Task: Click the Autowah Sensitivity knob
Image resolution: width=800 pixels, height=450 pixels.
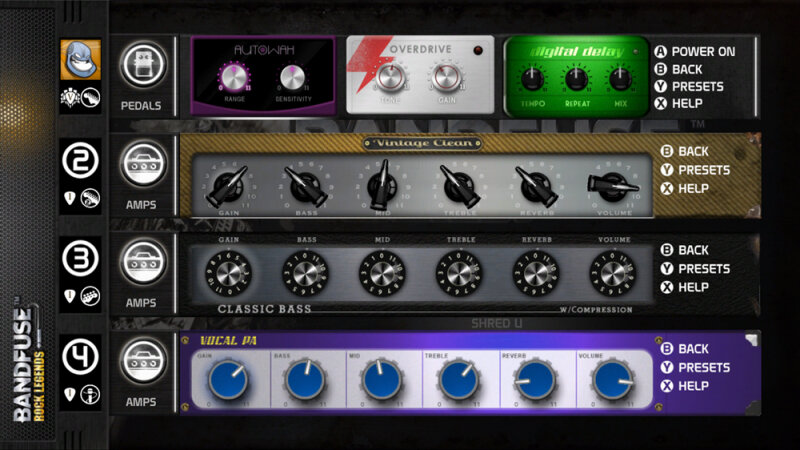Action: click(x=292, y=77)
